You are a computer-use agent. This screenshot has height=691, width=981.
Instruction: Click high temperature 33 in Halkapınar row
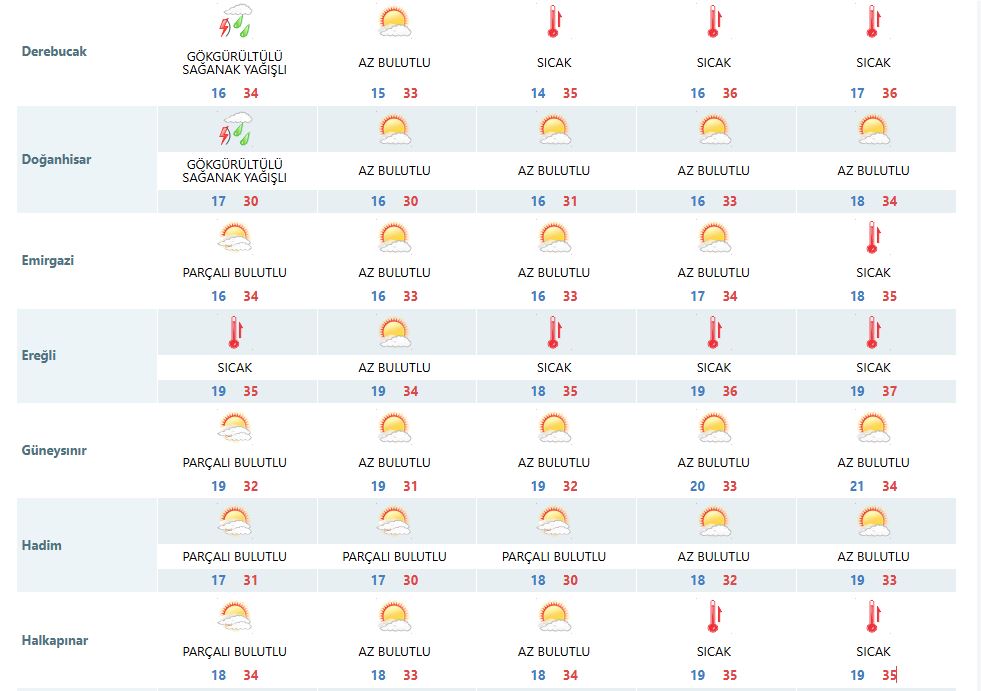410,675
